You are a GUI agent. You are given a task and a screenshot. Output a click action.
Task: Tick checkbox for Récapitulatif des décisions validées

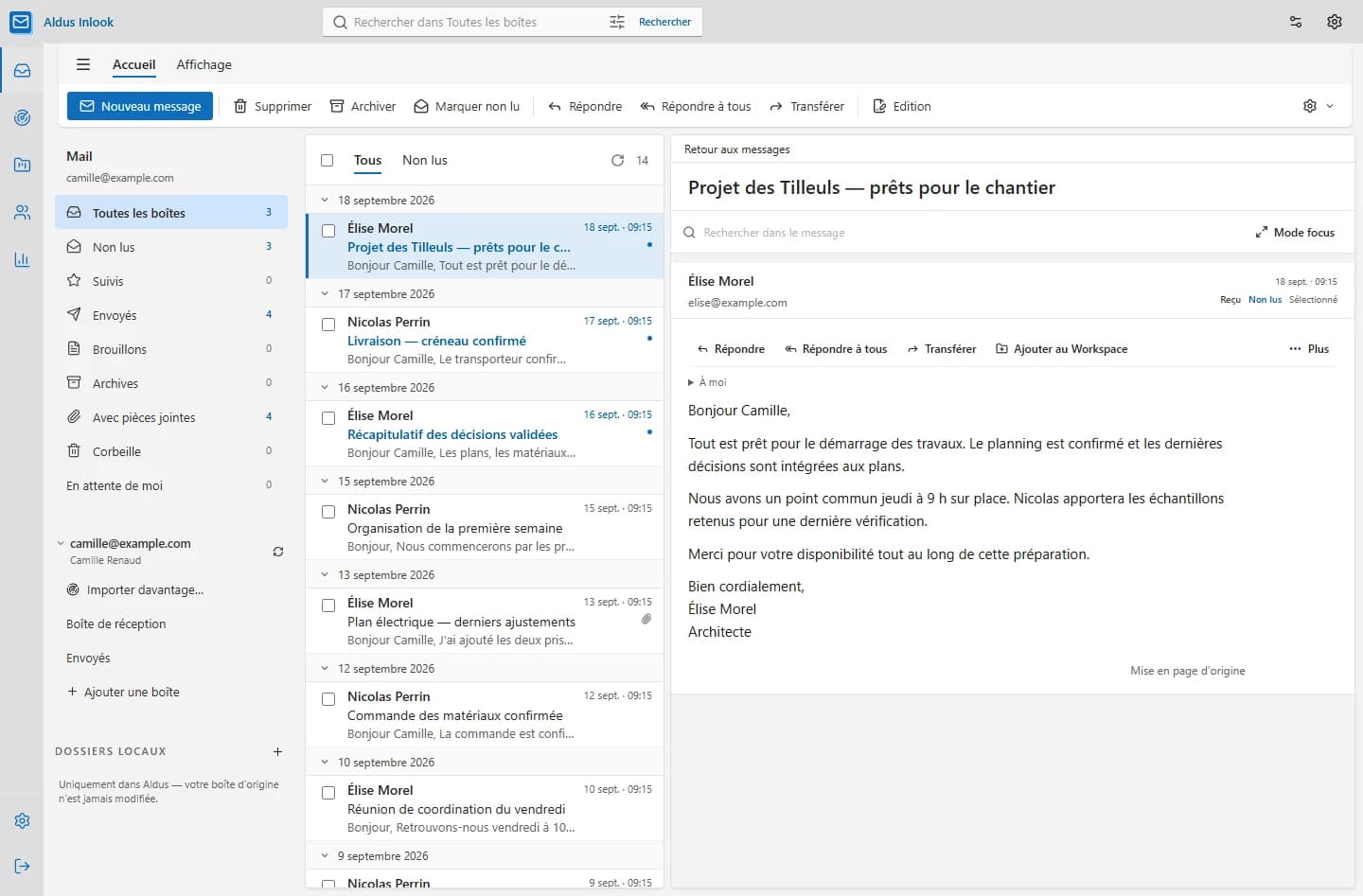328,417
